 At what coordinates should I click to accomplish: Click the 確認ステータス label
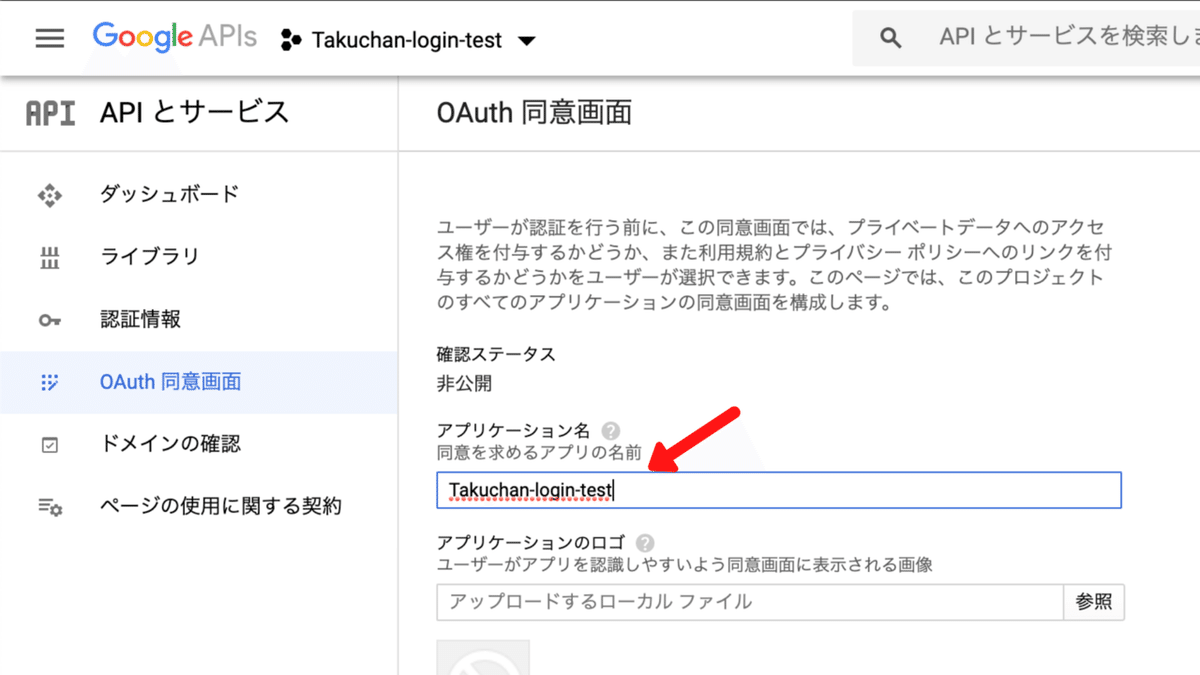coord(496,354)
